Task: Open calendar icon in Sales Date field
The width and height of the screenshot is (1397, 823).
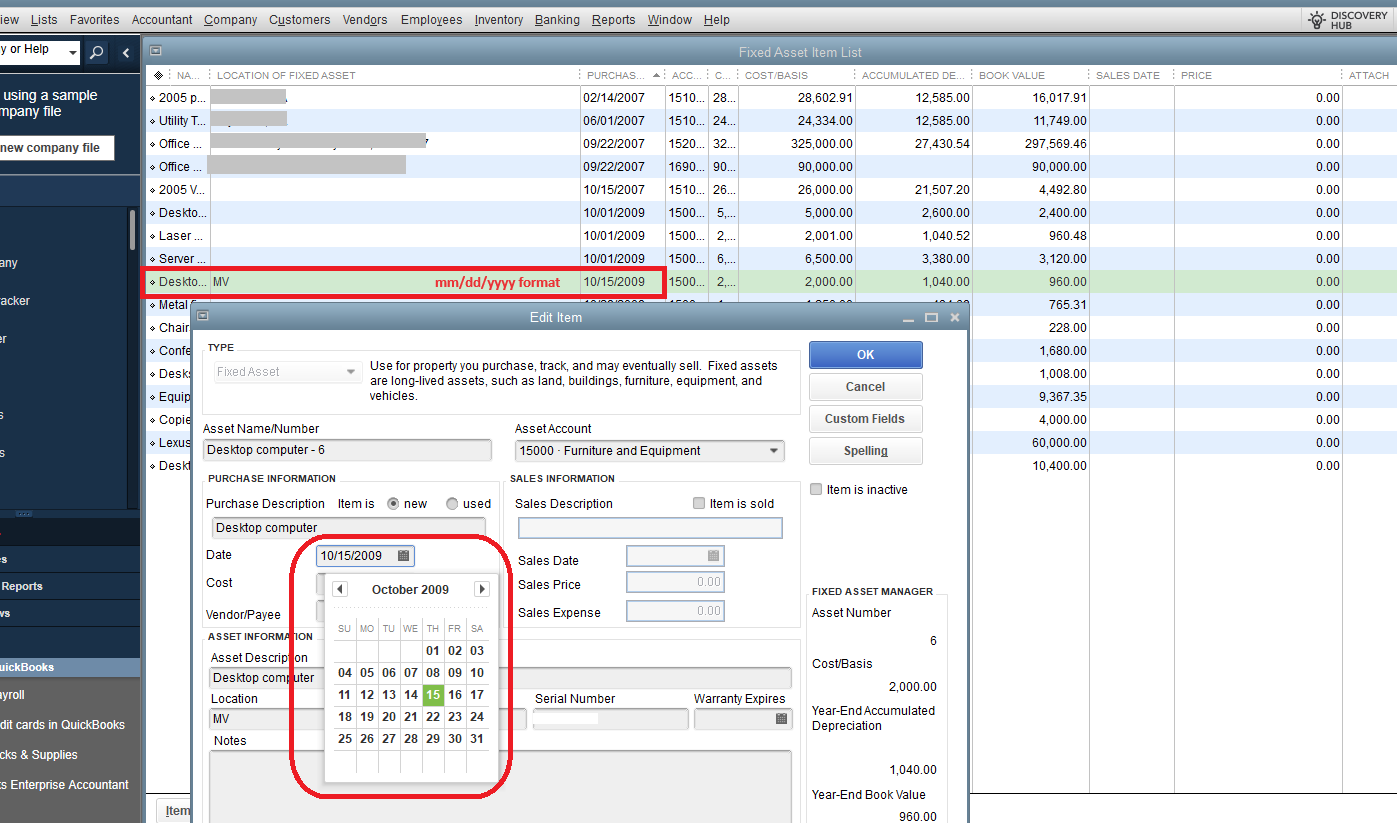Action: 713,556
